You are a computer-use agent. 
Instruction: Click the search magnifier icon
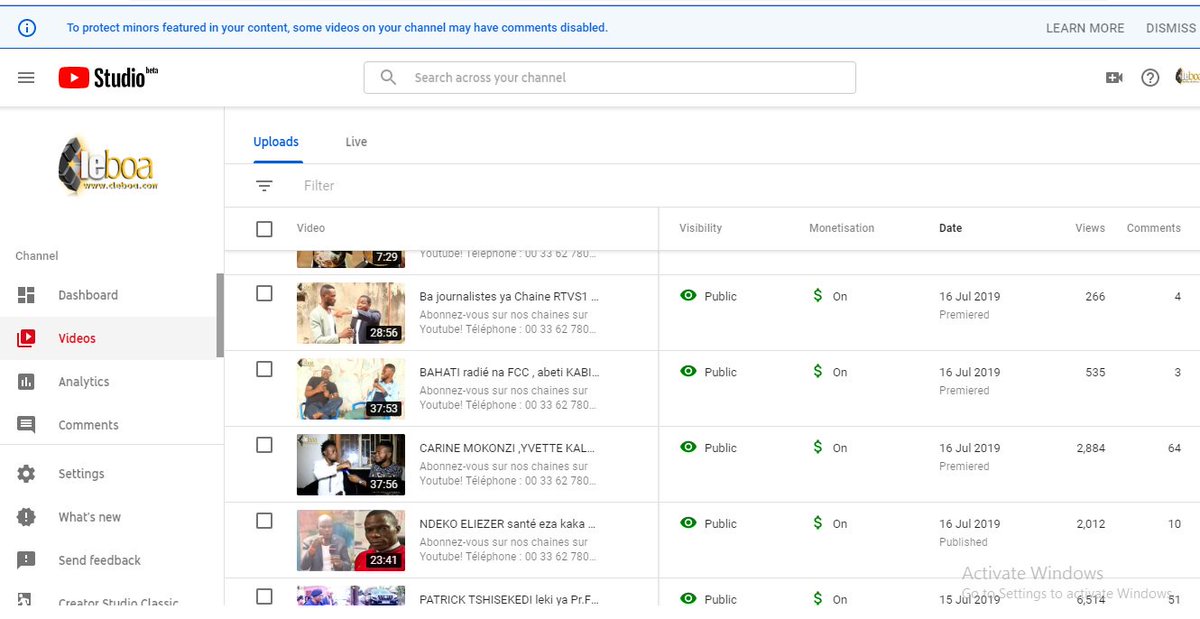click(388, 77)
